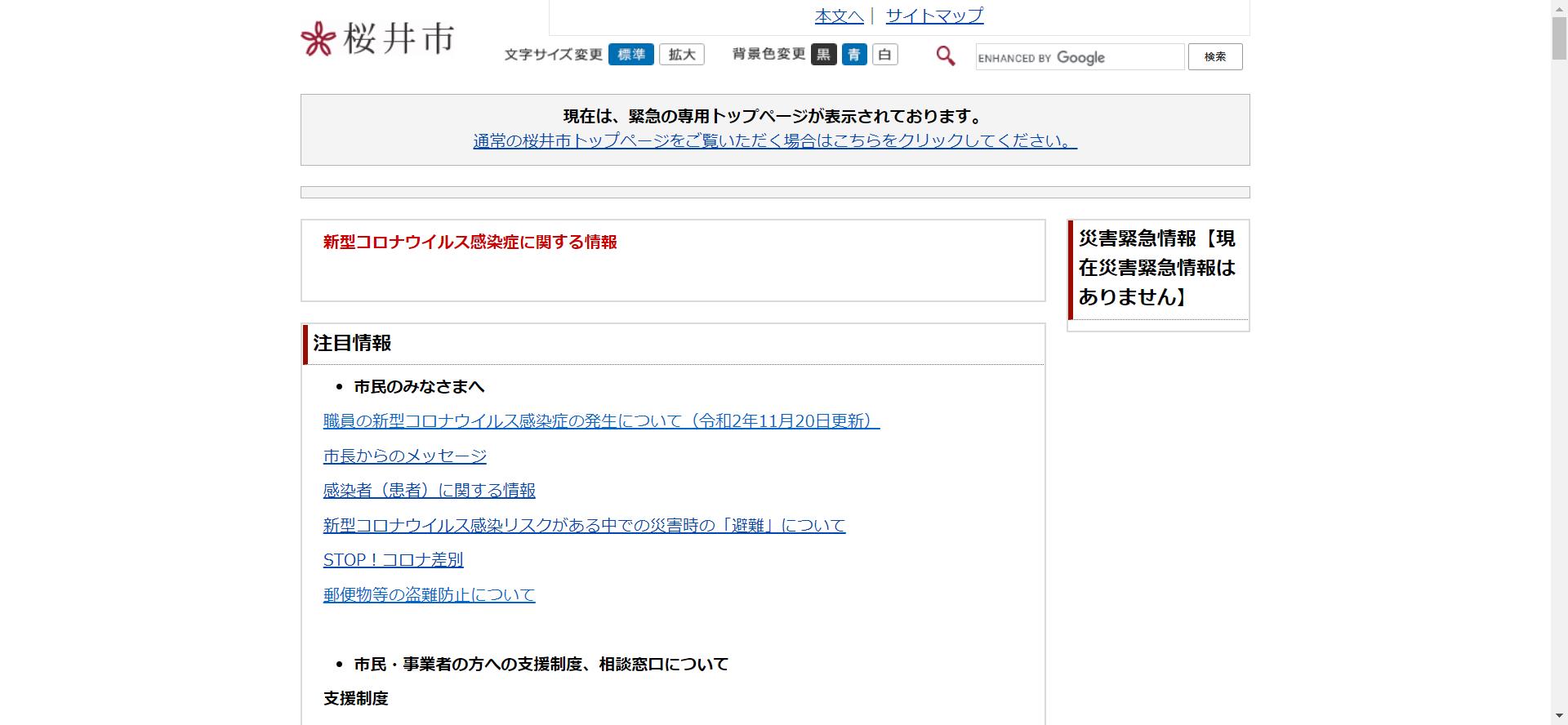Viewport: 1568px width, 725px height.
Task: Click the red magnifying glass search icon
Action: point(945,56)
